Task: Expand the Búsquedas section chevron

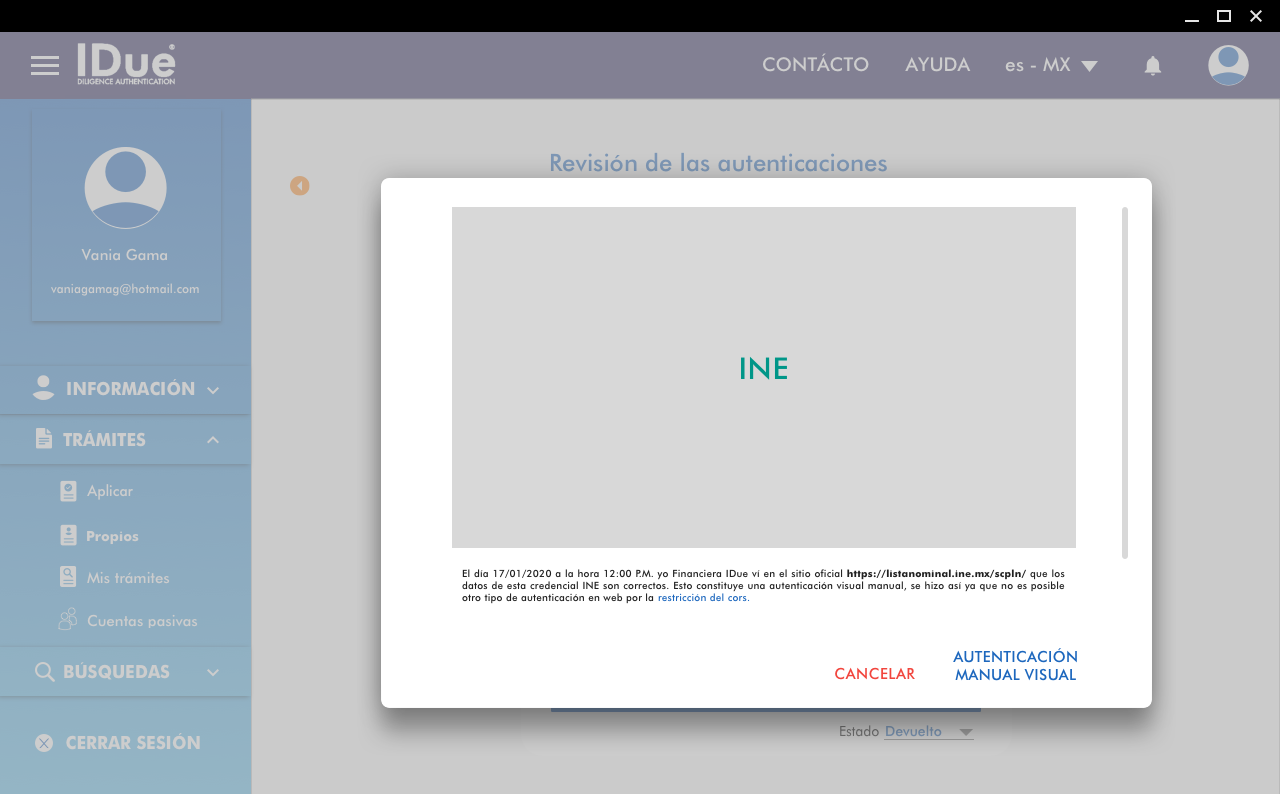Action: click(213, 672)
